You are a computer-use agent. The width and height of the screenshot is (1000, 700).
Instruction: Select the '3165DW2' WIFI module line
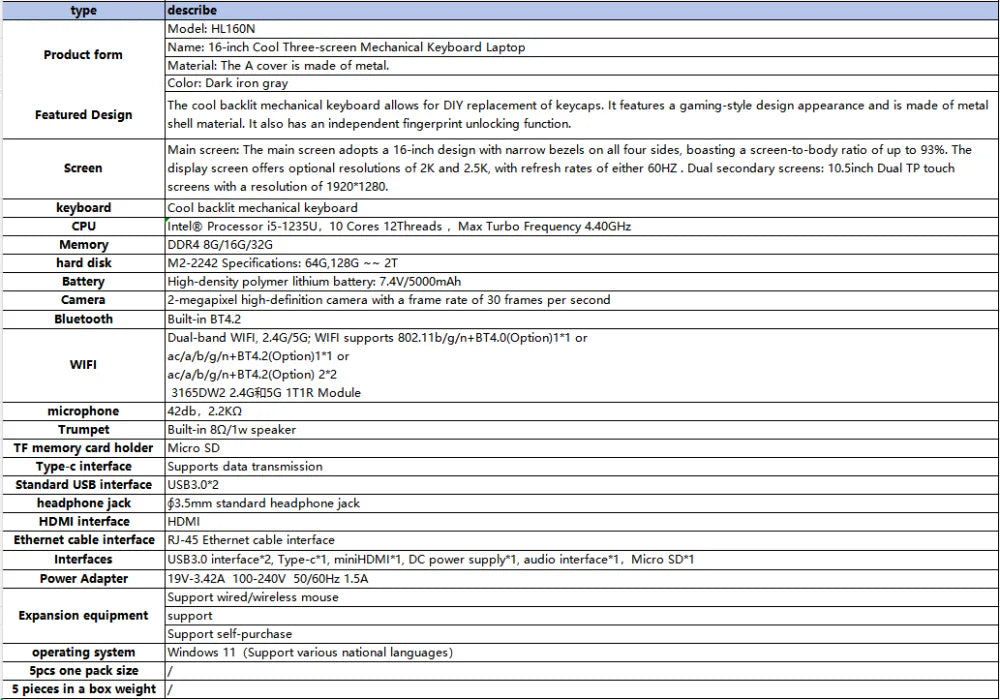266,393
